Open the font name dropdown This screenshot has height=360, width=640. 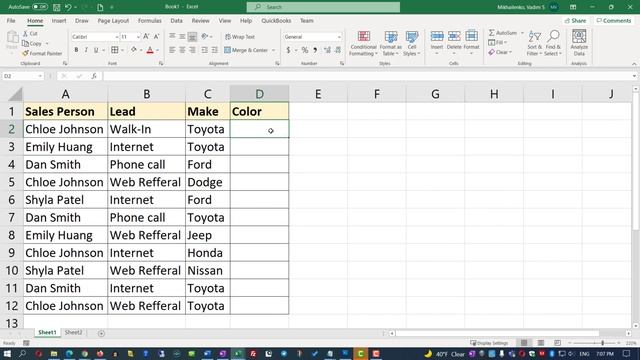[116, 37]
